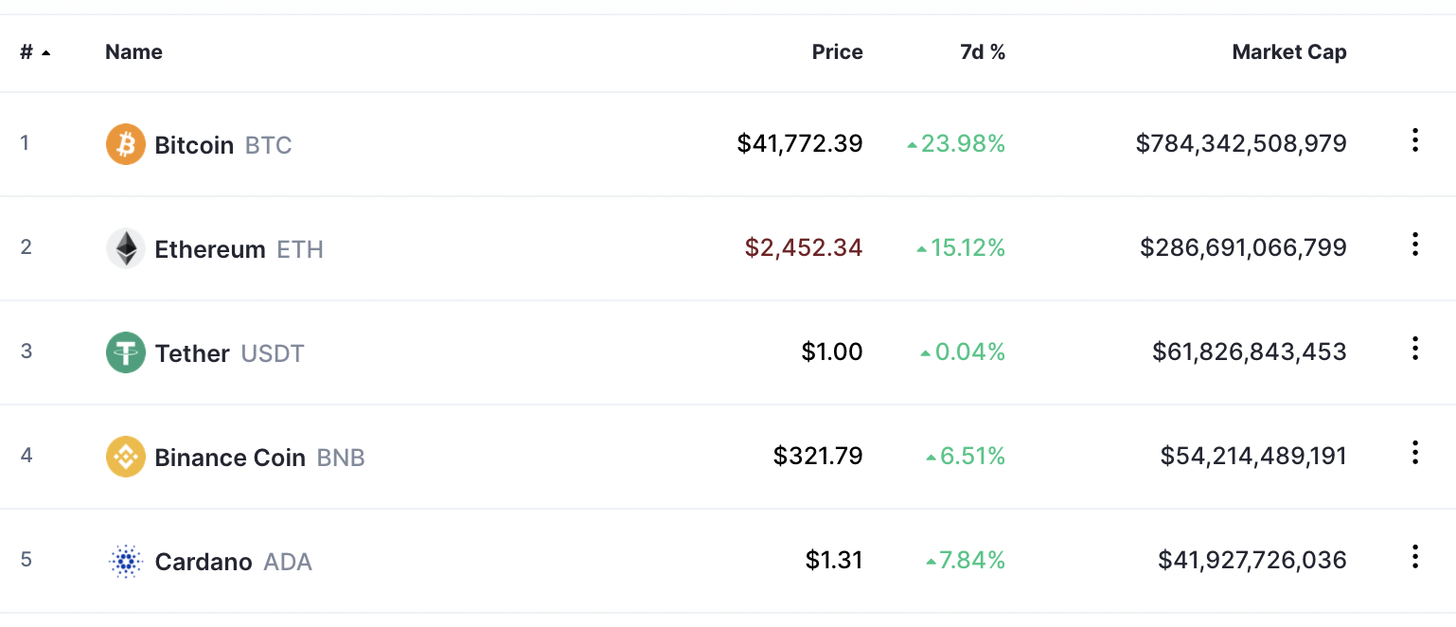Open the Ethereum row actions menu

pyautogui.click(x=1416, y=245)
